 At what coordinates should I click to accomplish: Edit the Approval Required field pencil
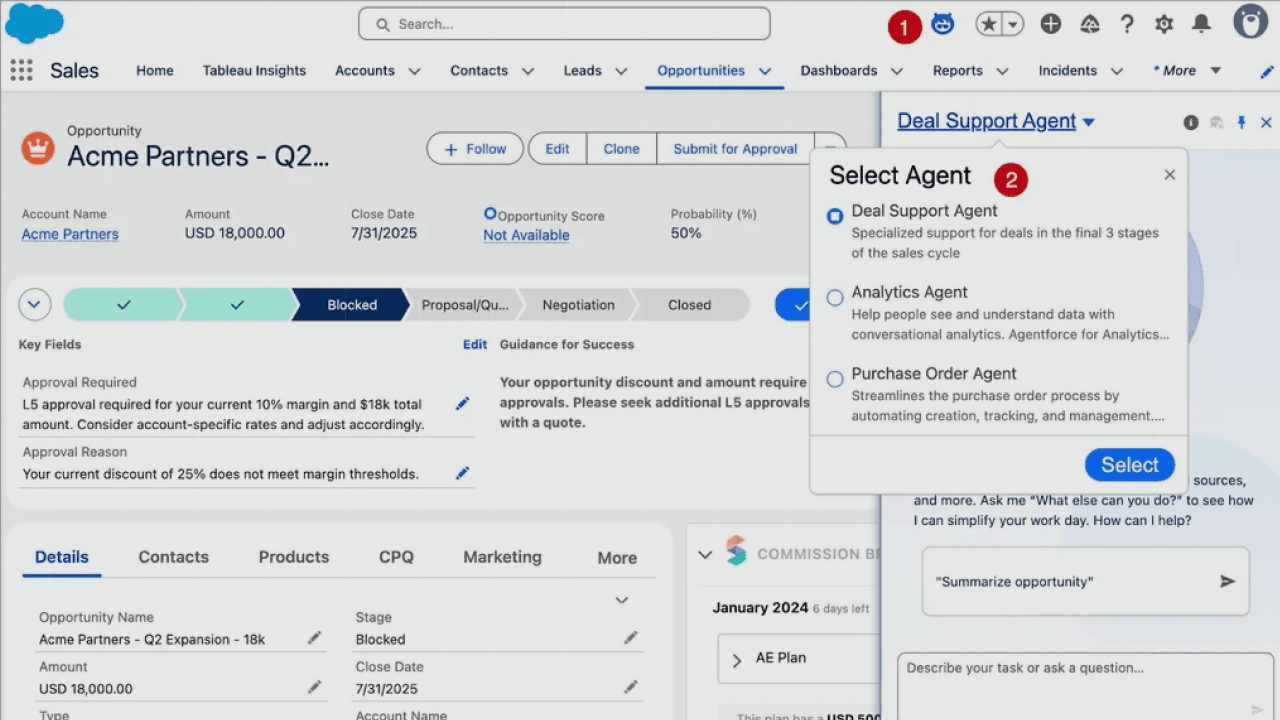tap(462, 403)
